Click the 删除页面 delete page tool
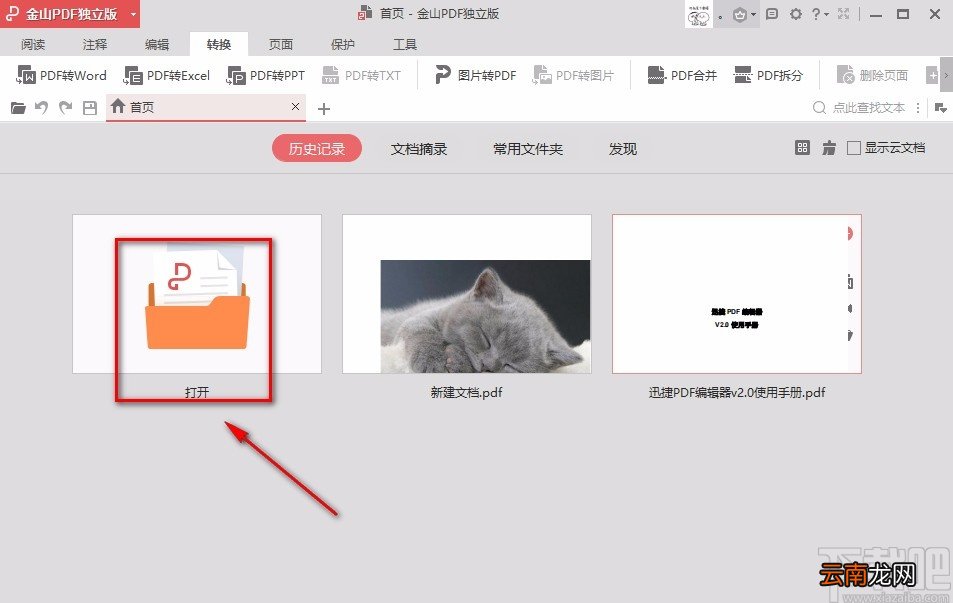Viewport: 953px width, 603px height. [x=872, y=75]
